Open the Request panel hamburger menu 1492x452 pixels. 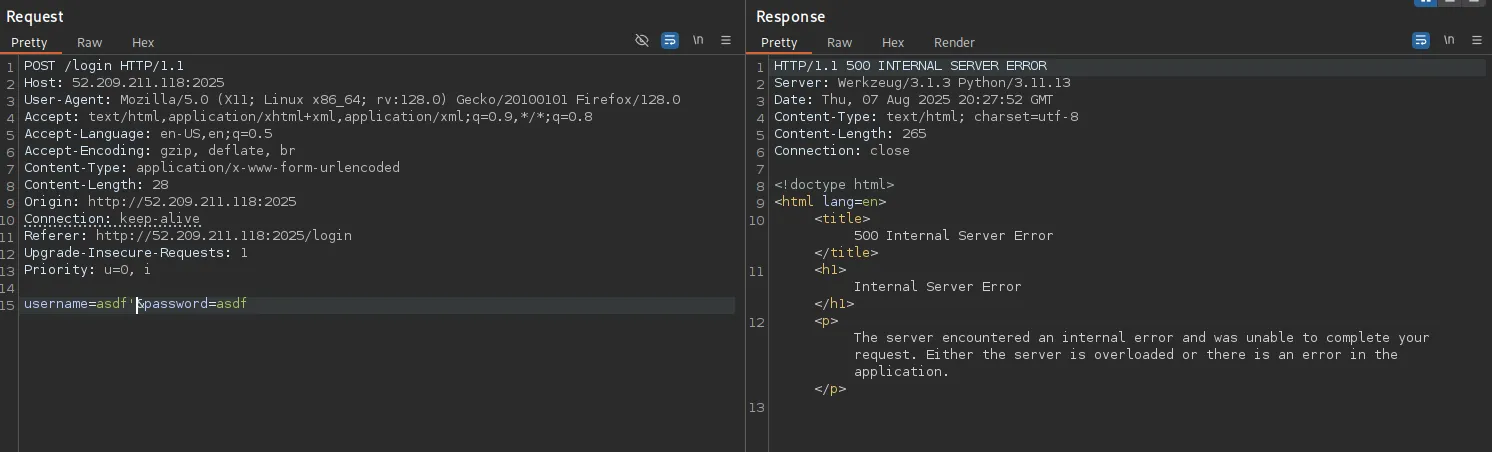pyautogui.click(x=726, y=40)
